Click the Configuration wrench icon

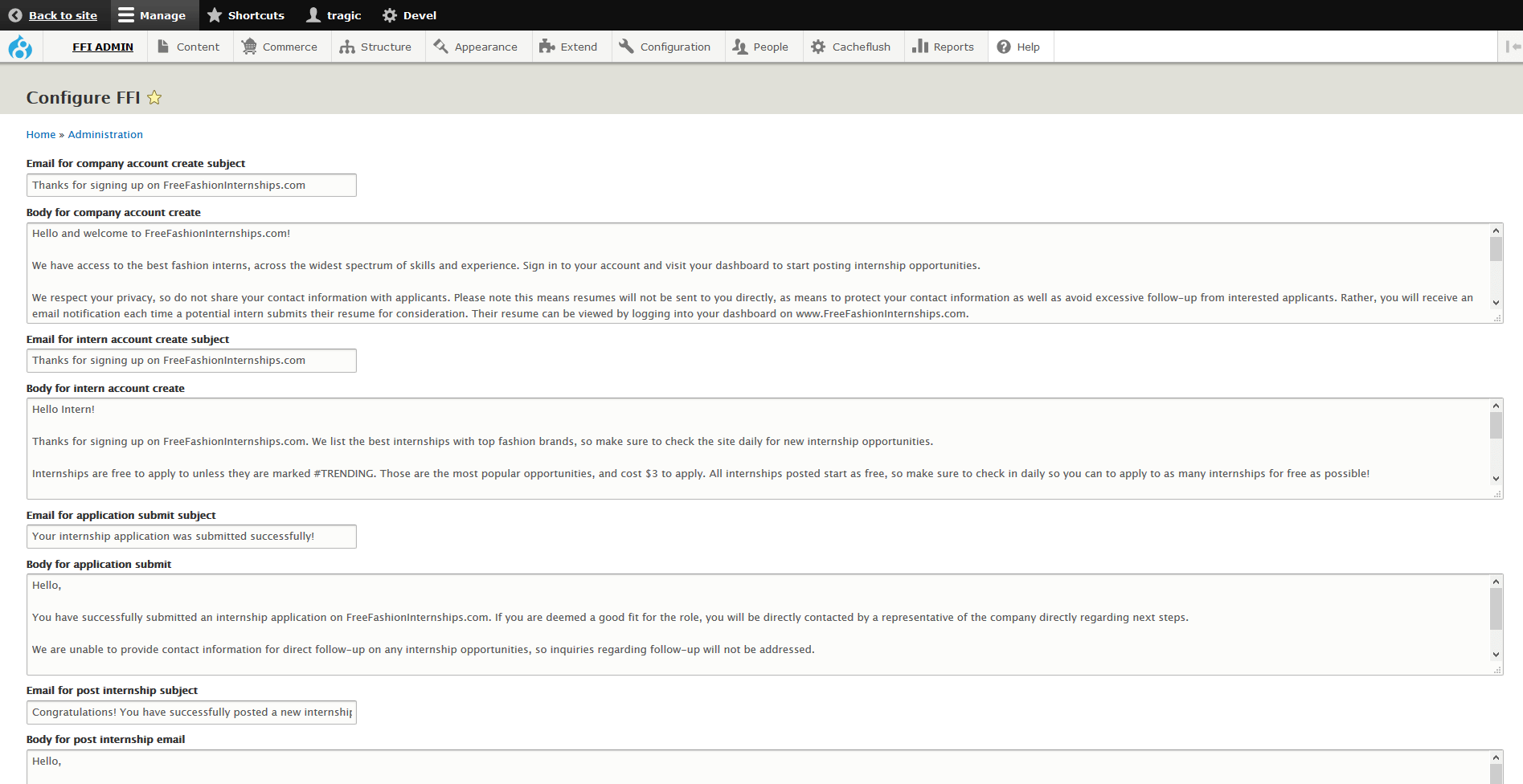627,47
